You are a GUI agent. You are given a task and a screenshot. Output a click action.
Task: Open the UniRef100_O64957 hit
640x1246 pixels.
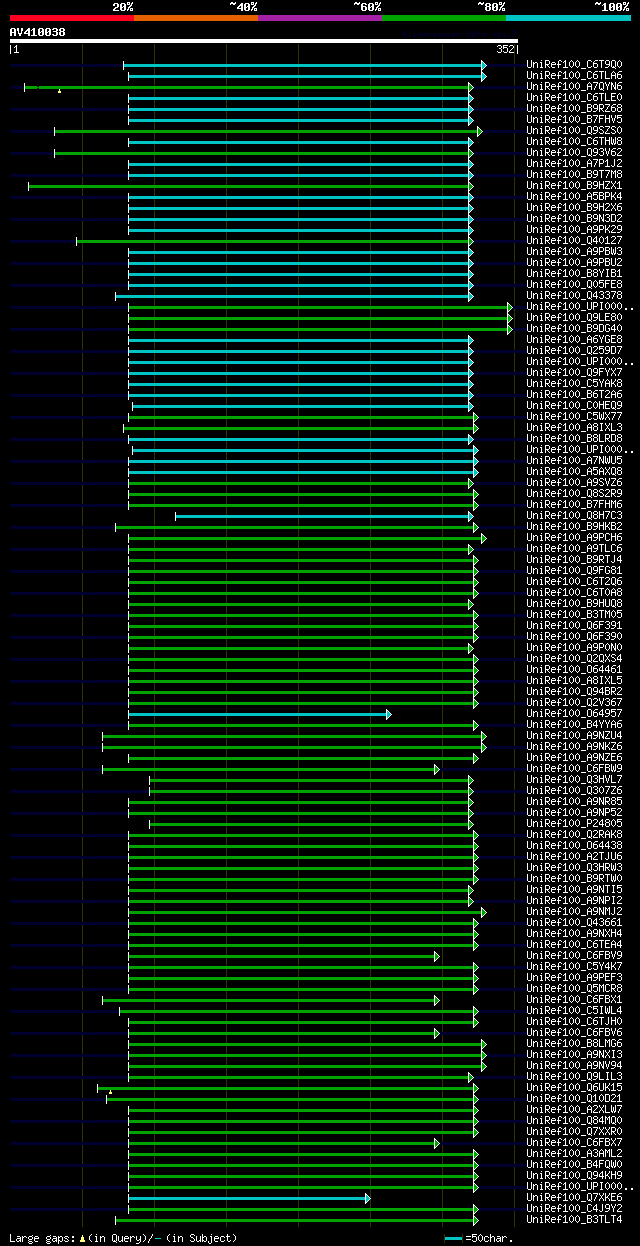(x=574, y=714)
